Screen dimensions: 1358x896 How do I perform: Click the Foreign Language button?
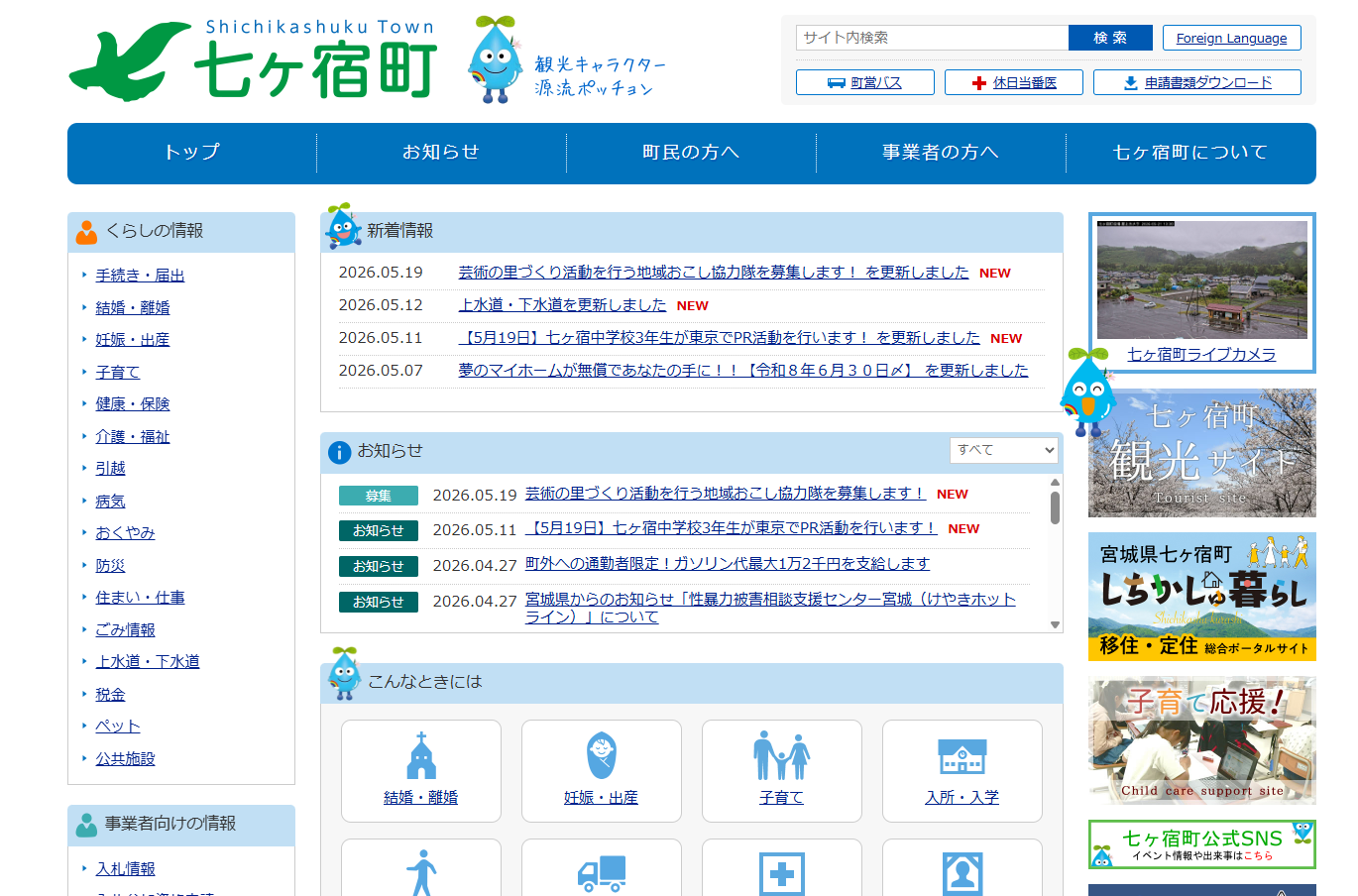tap(1232, 38)
